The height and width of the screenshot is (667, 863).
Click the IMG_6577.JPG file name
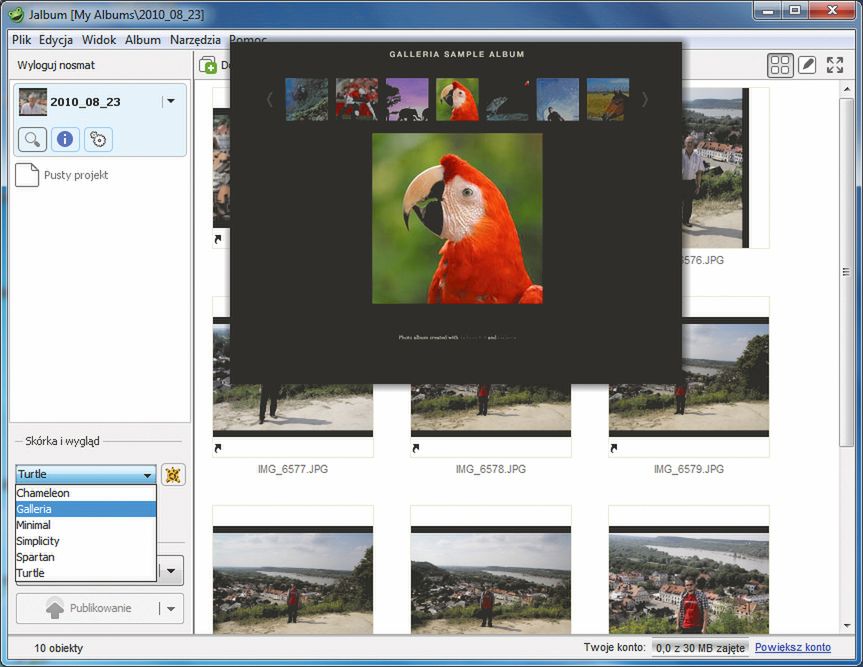pyautogui.click(x=293, y=469)
